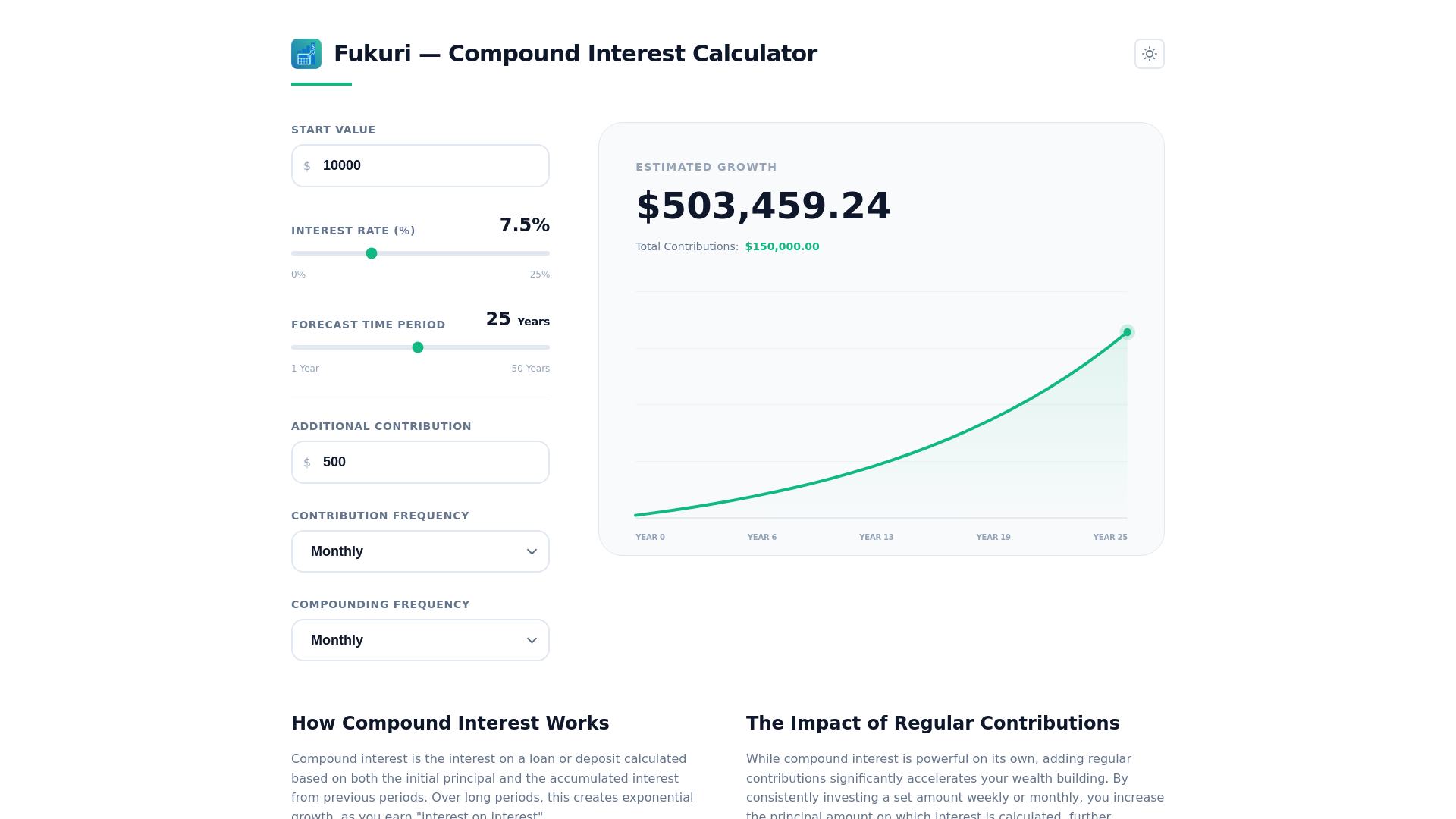Click the Compounding Frequency chevron arrow
Image resolution: width=1456 pixels, height=819 pixels.
coord(532,641)
